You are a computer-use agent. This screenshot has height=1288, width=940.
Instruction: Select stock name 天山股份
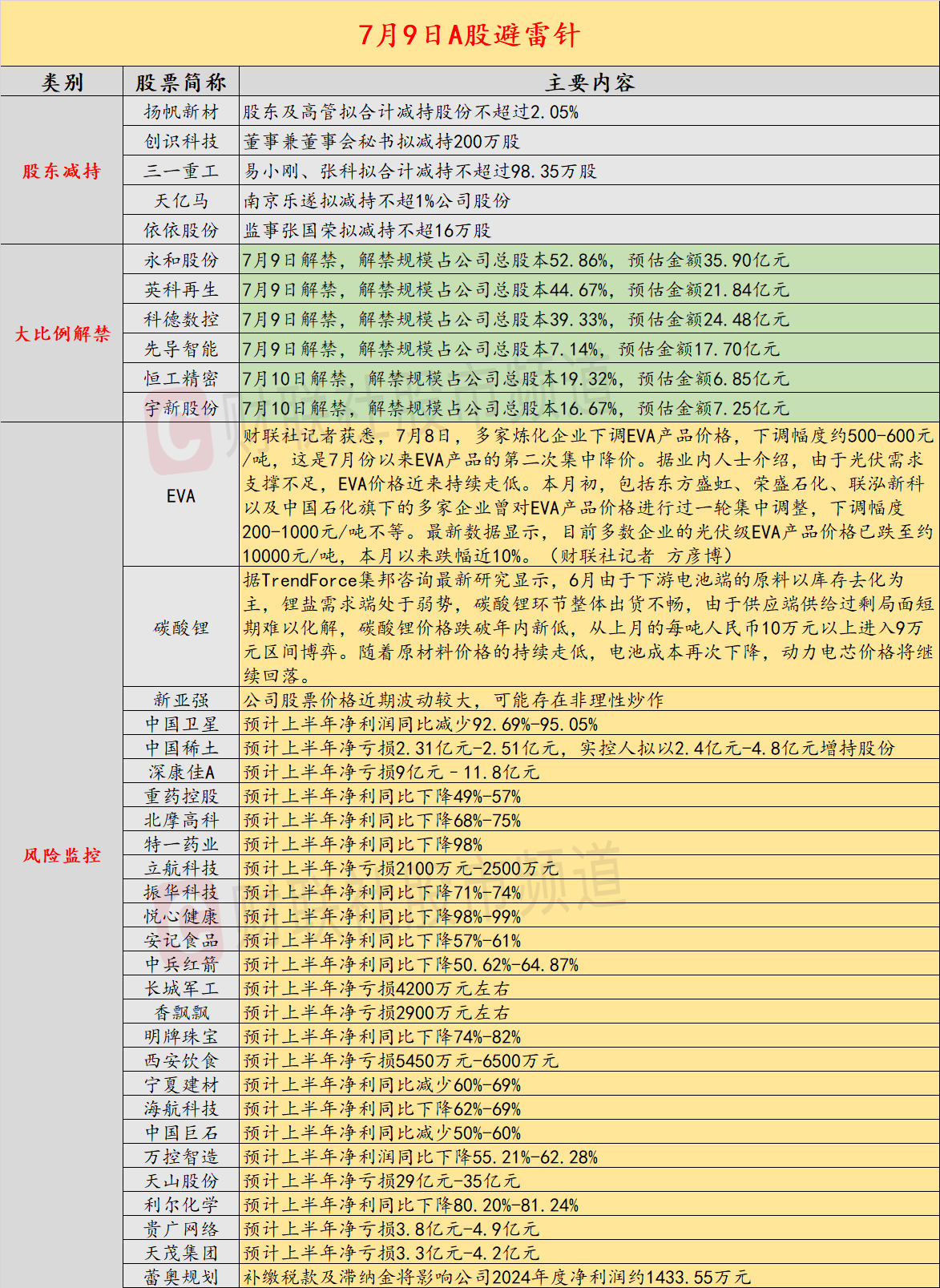[181, 1181]
